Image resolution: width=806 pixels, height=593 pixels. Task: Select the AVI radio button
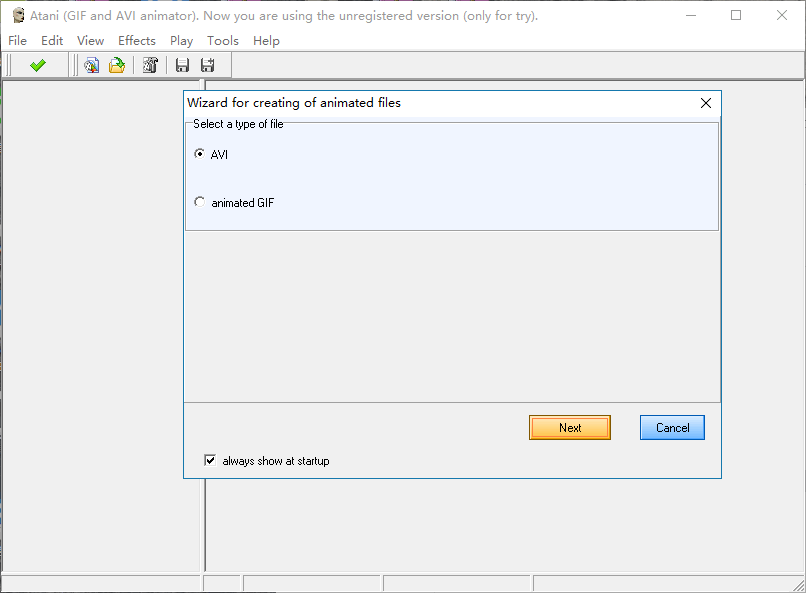click(x=200, y=154)
